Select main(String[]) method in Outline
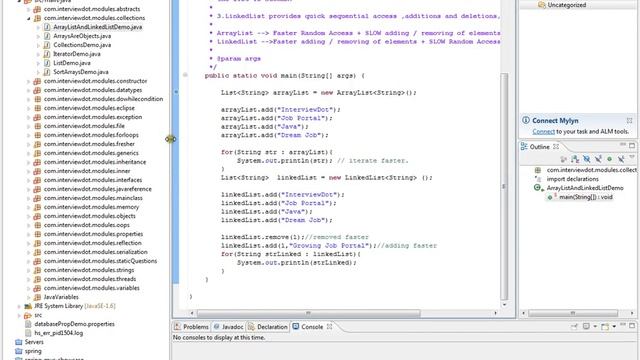 click(585, 197)
